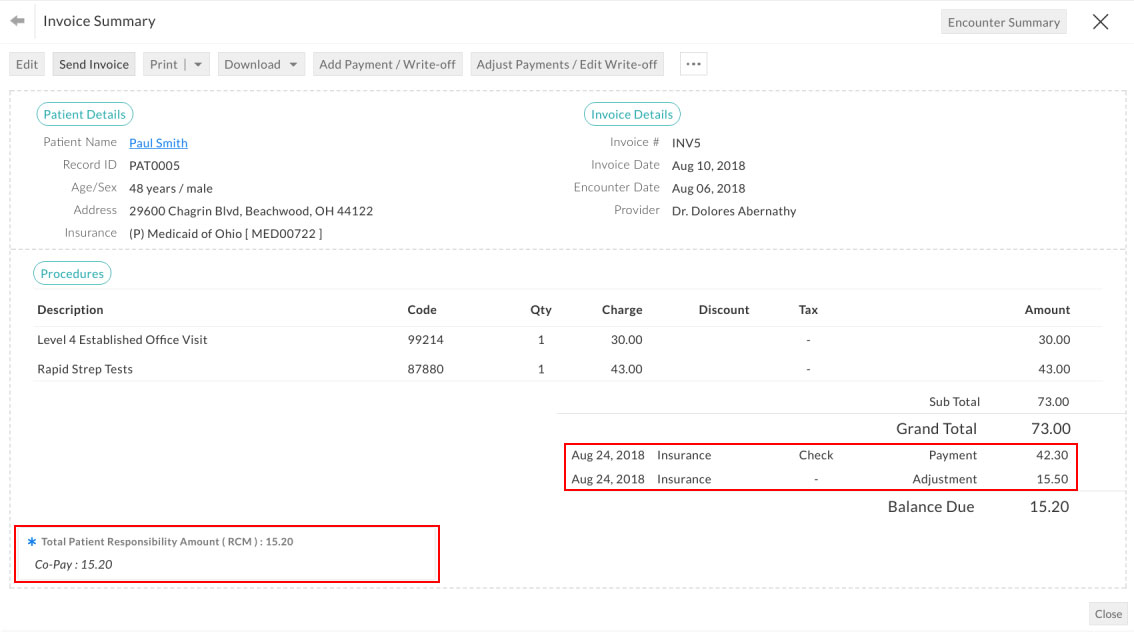
Task: Click the Balance Due amount 15.20
Action: point(1048,507)
